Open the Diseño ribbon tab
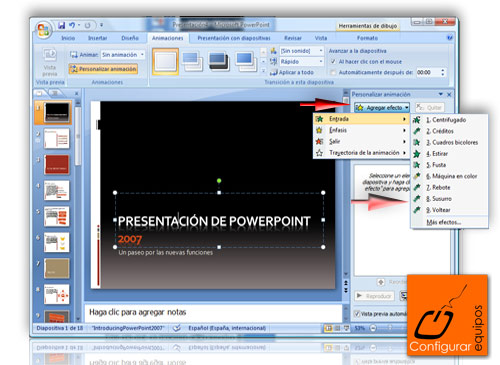Screen dimensions: 500x365 point(130,38)
